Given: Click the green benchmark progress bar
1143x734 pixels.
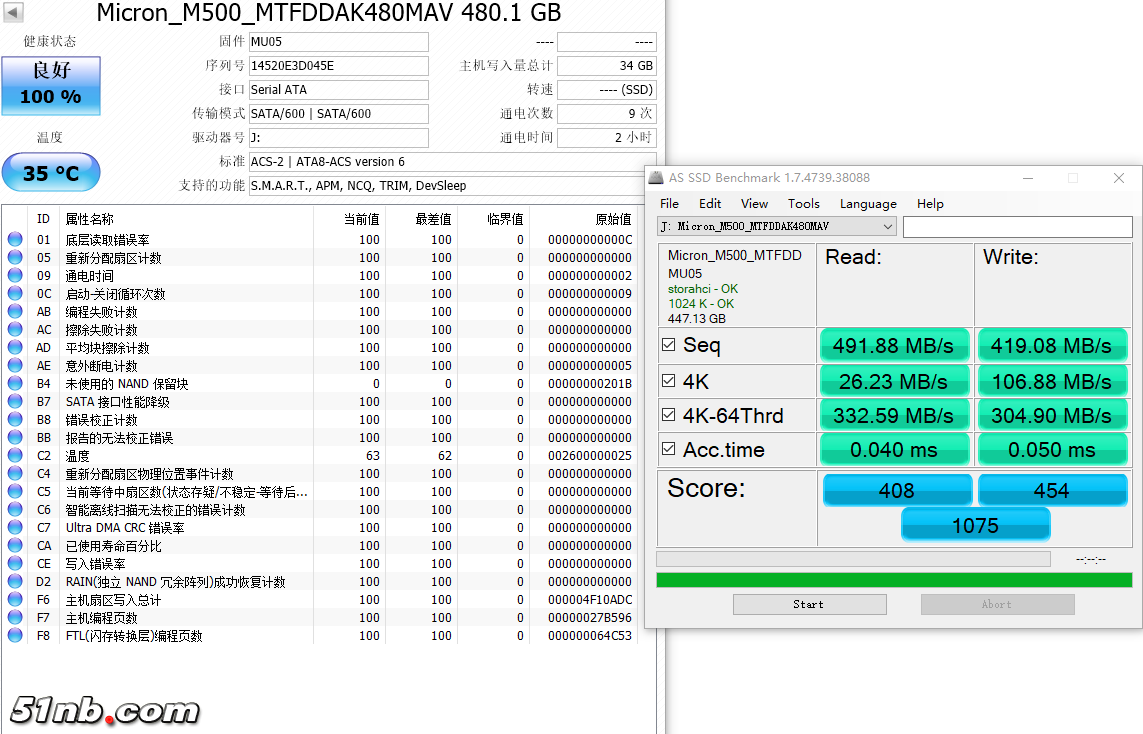Looking at the screenshot, I should [893, 580].
